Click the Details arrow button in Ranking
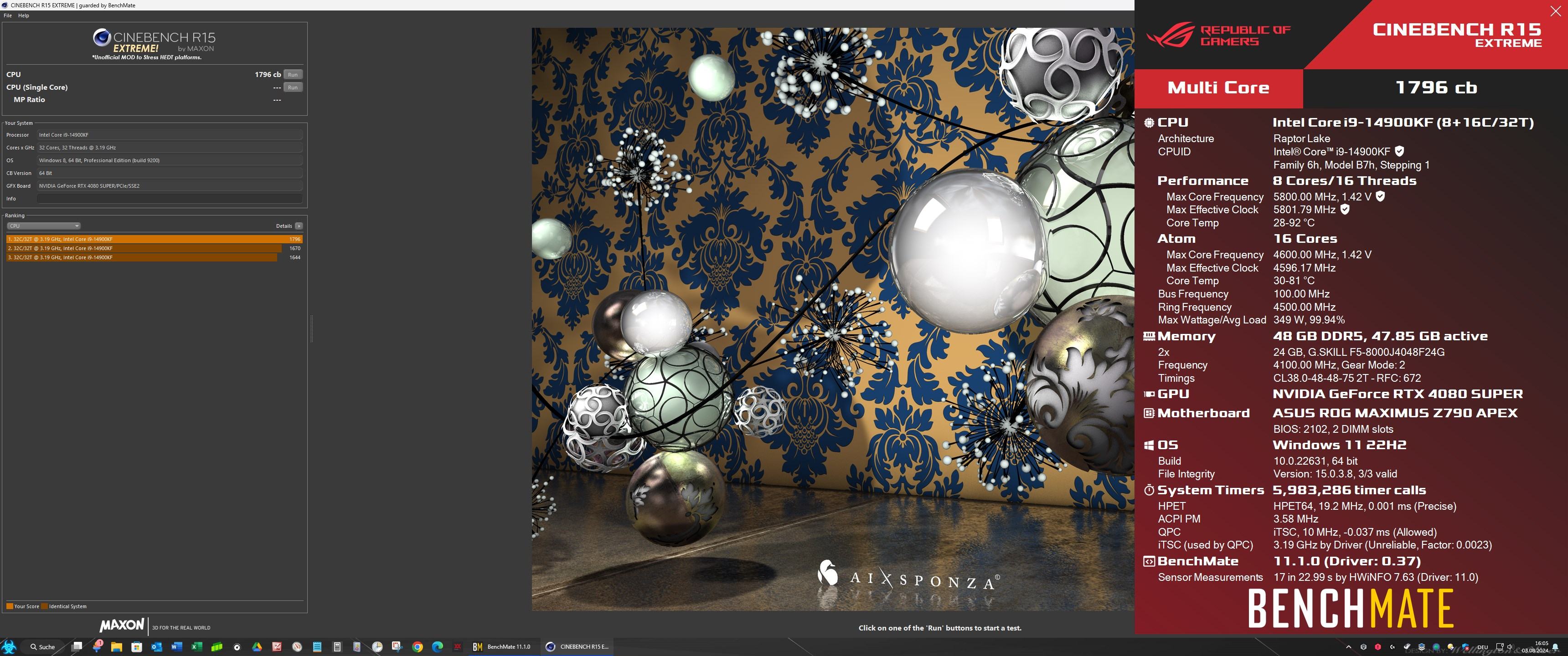 (x=299, y=226)
